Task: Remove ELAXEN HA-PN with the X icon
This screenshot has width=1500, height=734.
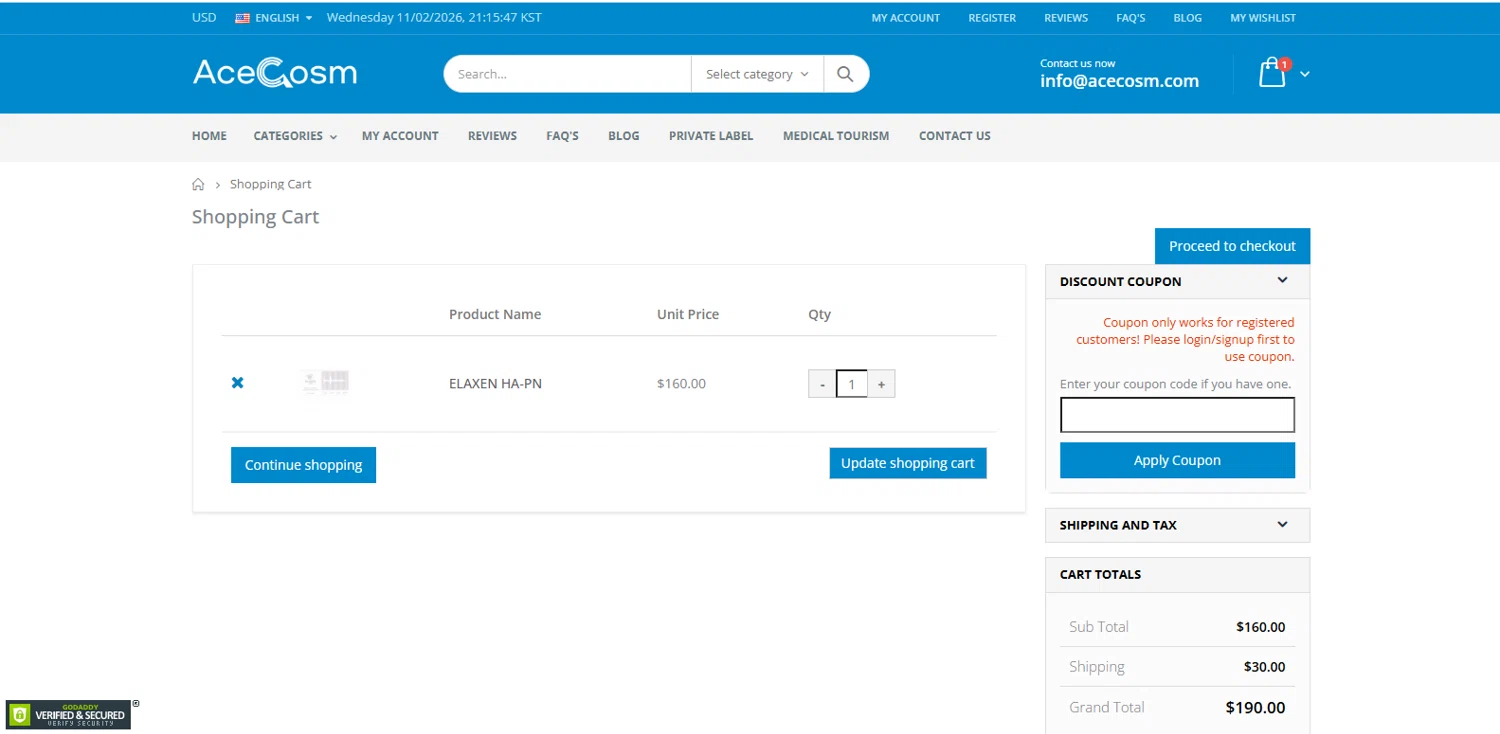Action: click(x=237, y=383)
